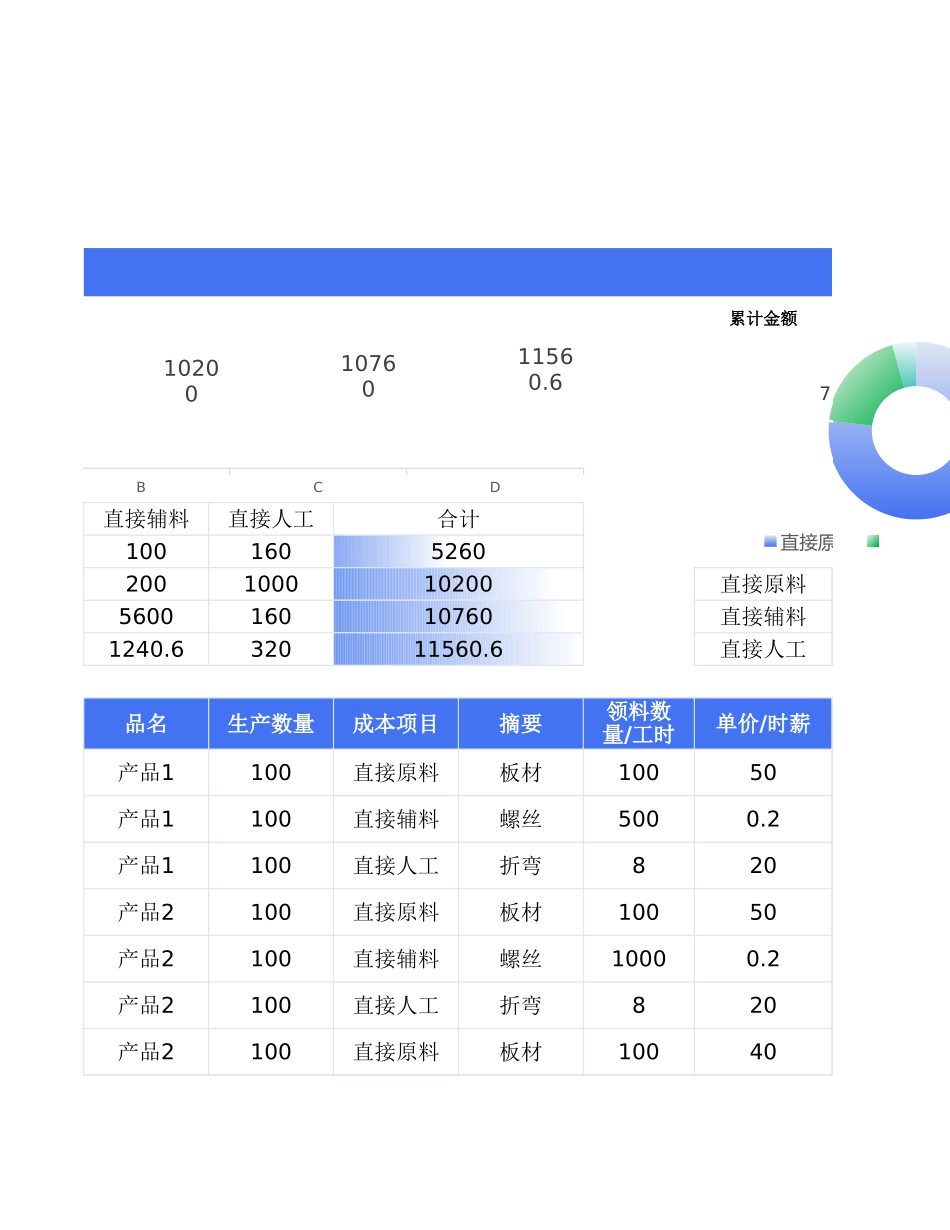950x1230 pixels.
Task: Click the green legend swatch beside the chart
Action: coord(872,541)
